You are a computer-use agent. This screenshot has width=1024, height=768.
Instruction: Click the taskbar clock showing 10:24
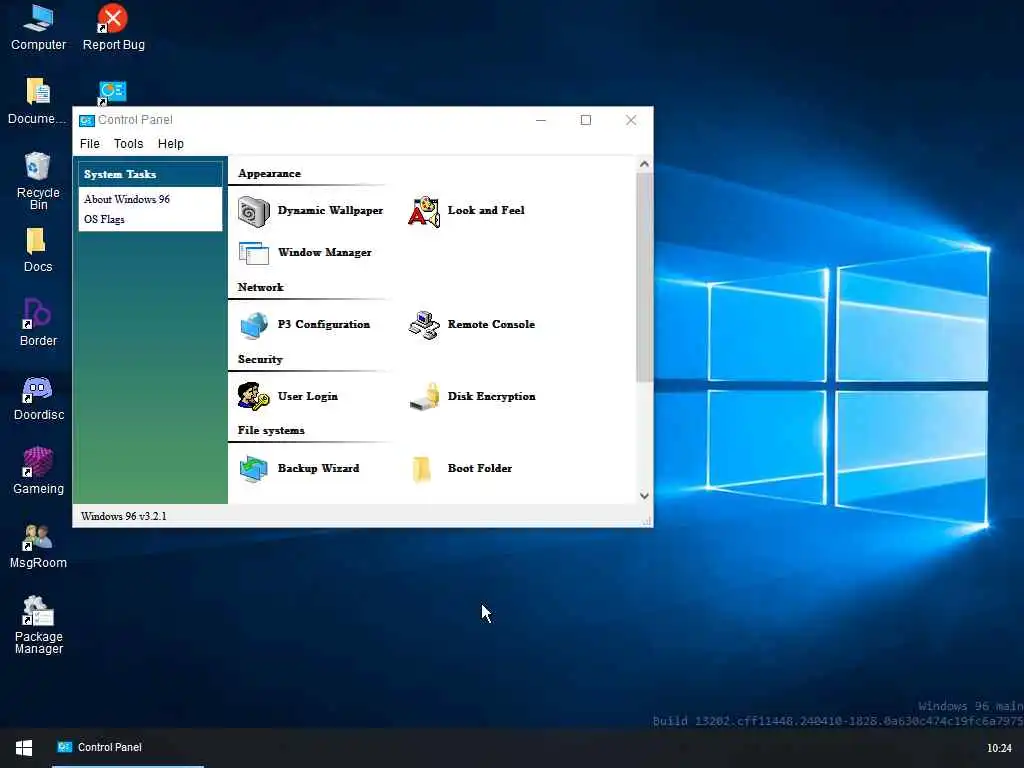[999, 748]
